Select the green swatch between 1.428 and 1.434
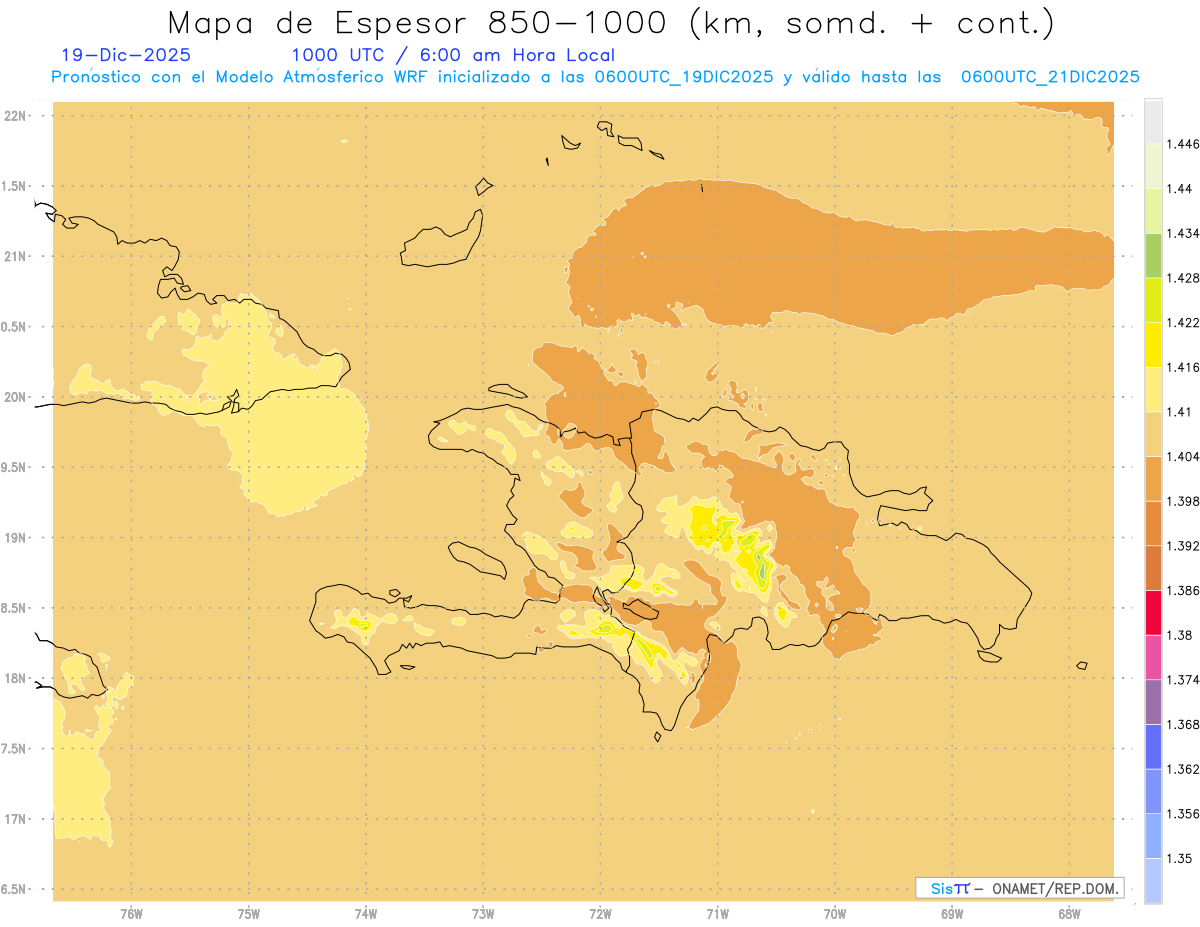This screenshot has height=927, width=1200. (x=1153, y=255)
